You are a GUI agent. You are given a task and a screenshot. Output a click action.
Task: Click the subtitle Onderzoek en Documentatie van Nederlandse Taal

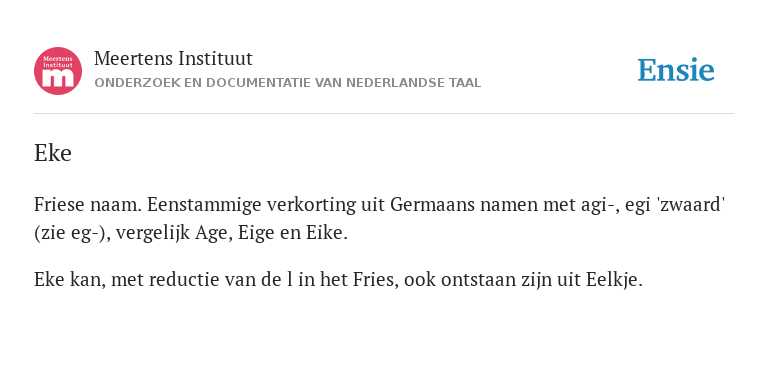tap(288, 83)
